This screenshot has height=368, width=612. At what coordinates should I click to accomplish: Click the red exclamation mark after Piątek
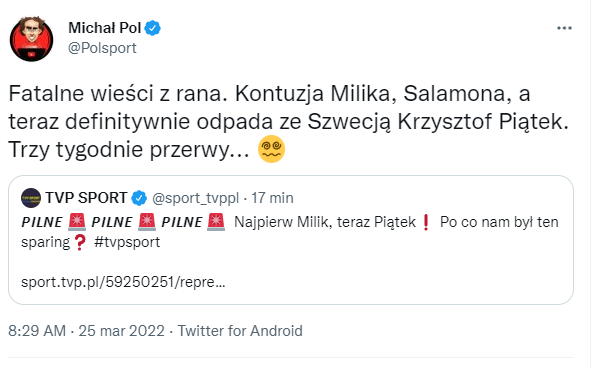[x=426, y=222]
